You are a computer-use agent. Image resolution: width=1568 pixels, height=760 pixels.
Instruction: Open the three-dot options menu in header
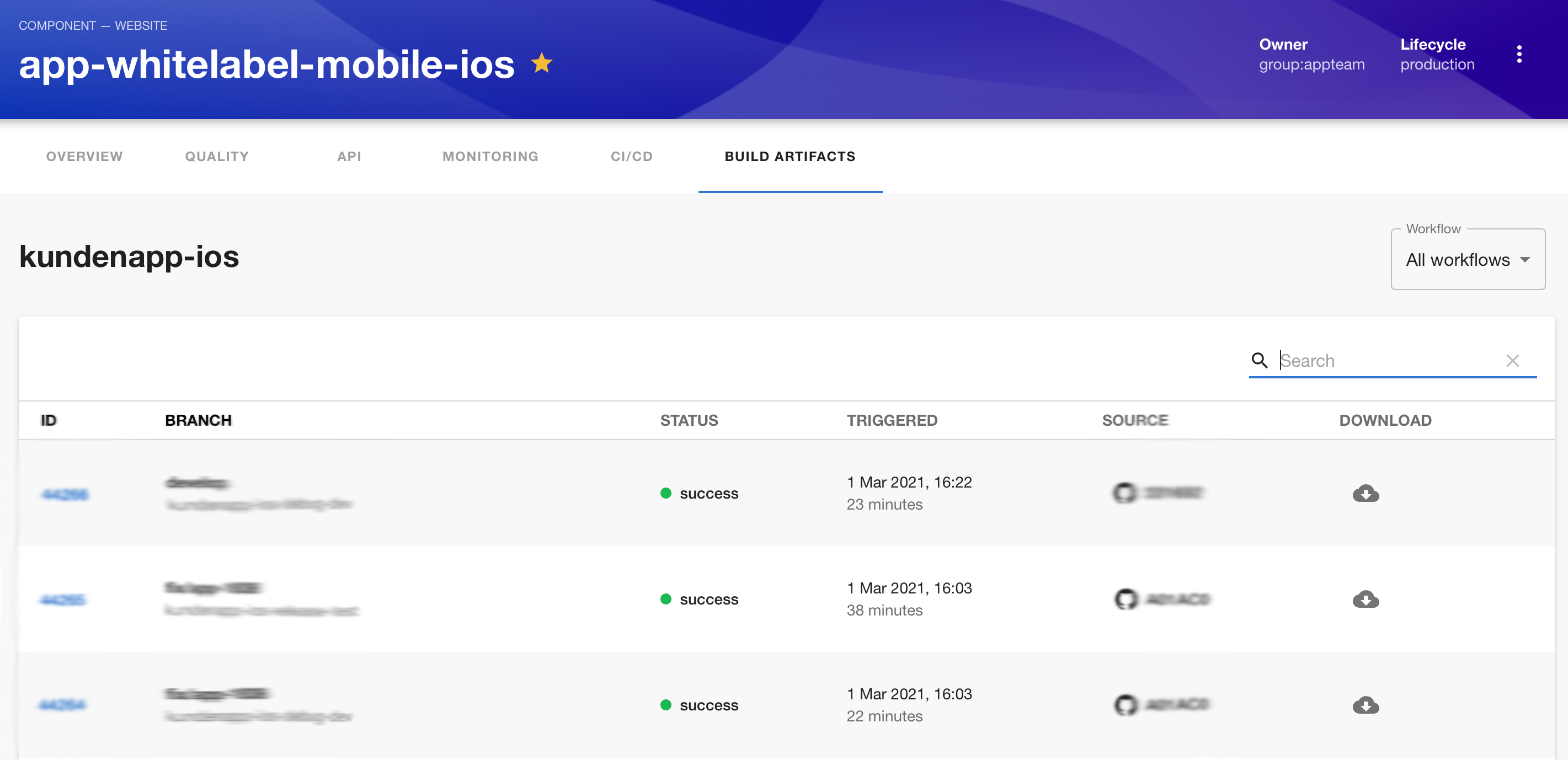1519,54
